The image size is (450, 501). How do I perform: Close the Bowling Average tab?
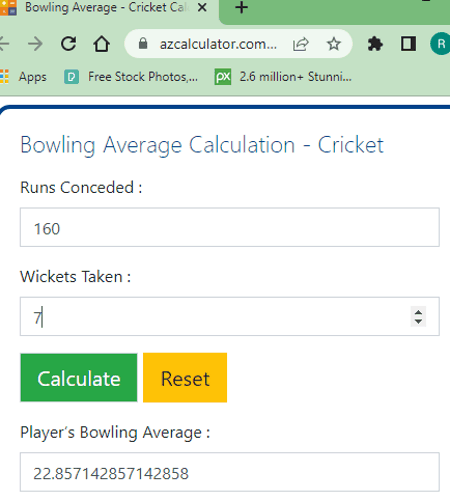202,7
